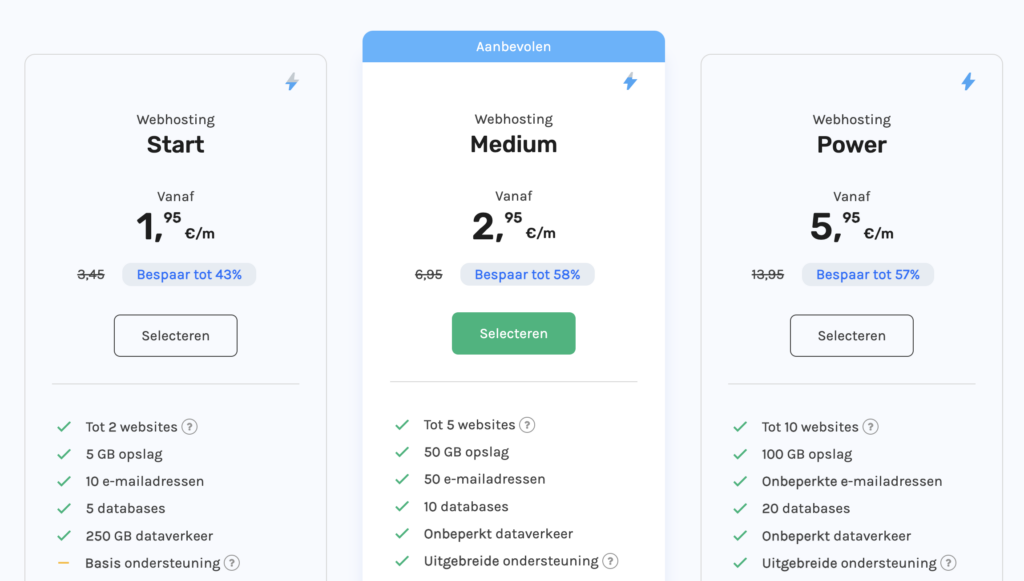Viewport: 1024px width, 581px height.
Task: Open help icon next to 'Tot 2 websites'
Action: click(x=189, y=427)
